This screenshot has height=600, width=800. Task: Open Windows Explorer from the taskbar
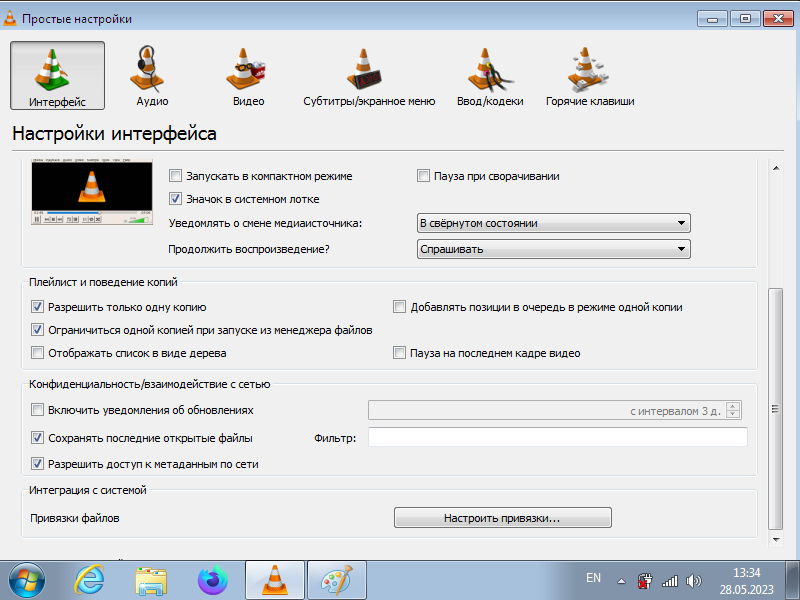(151, 580)
